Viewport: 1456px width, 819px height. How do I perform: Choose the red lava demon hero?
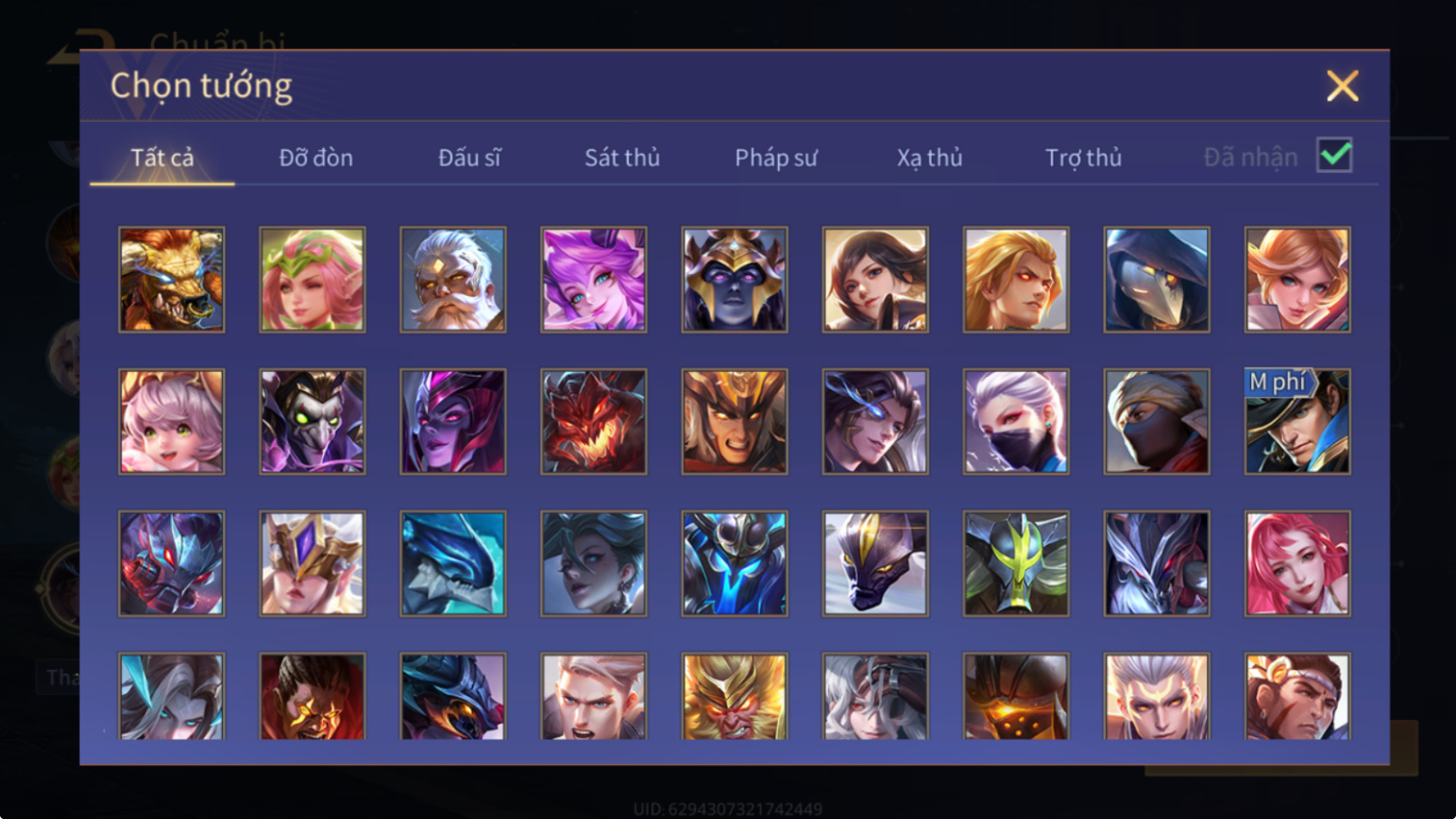(594, 421)
